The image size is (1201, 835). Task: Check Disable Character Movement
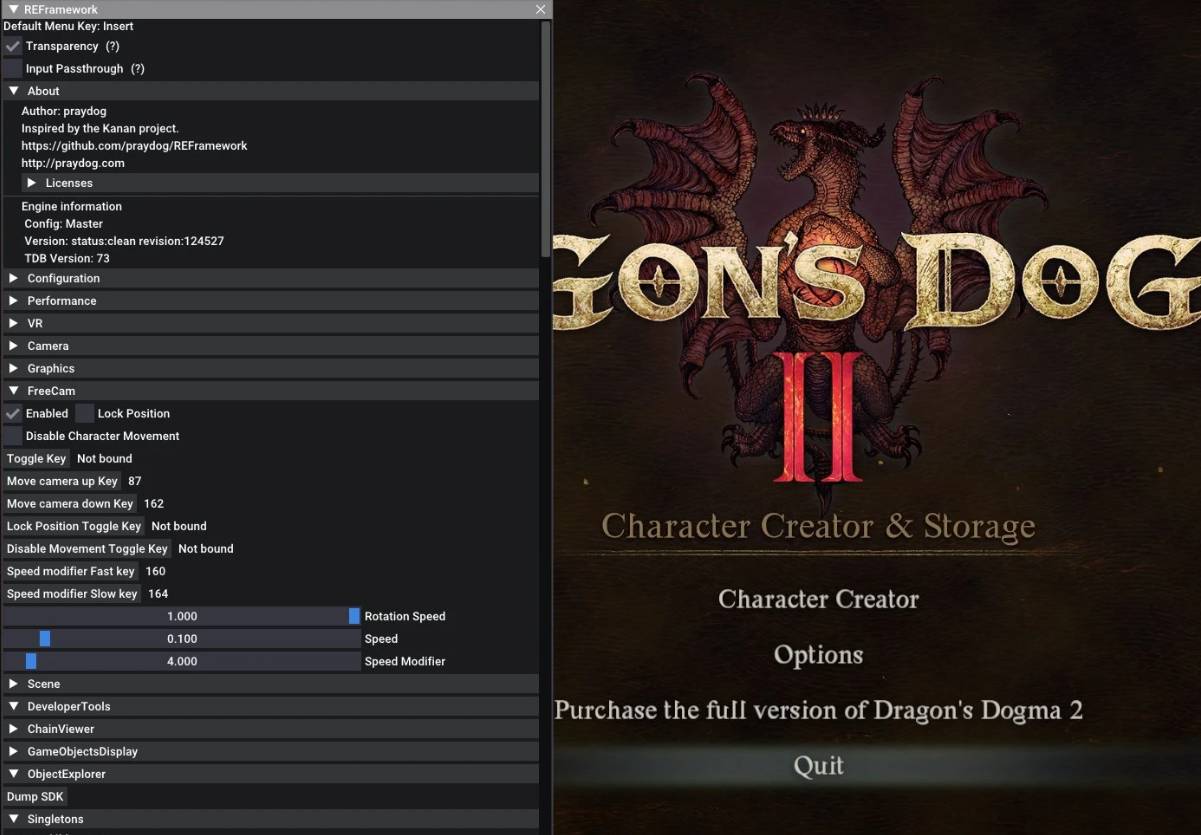click(12, 436)
